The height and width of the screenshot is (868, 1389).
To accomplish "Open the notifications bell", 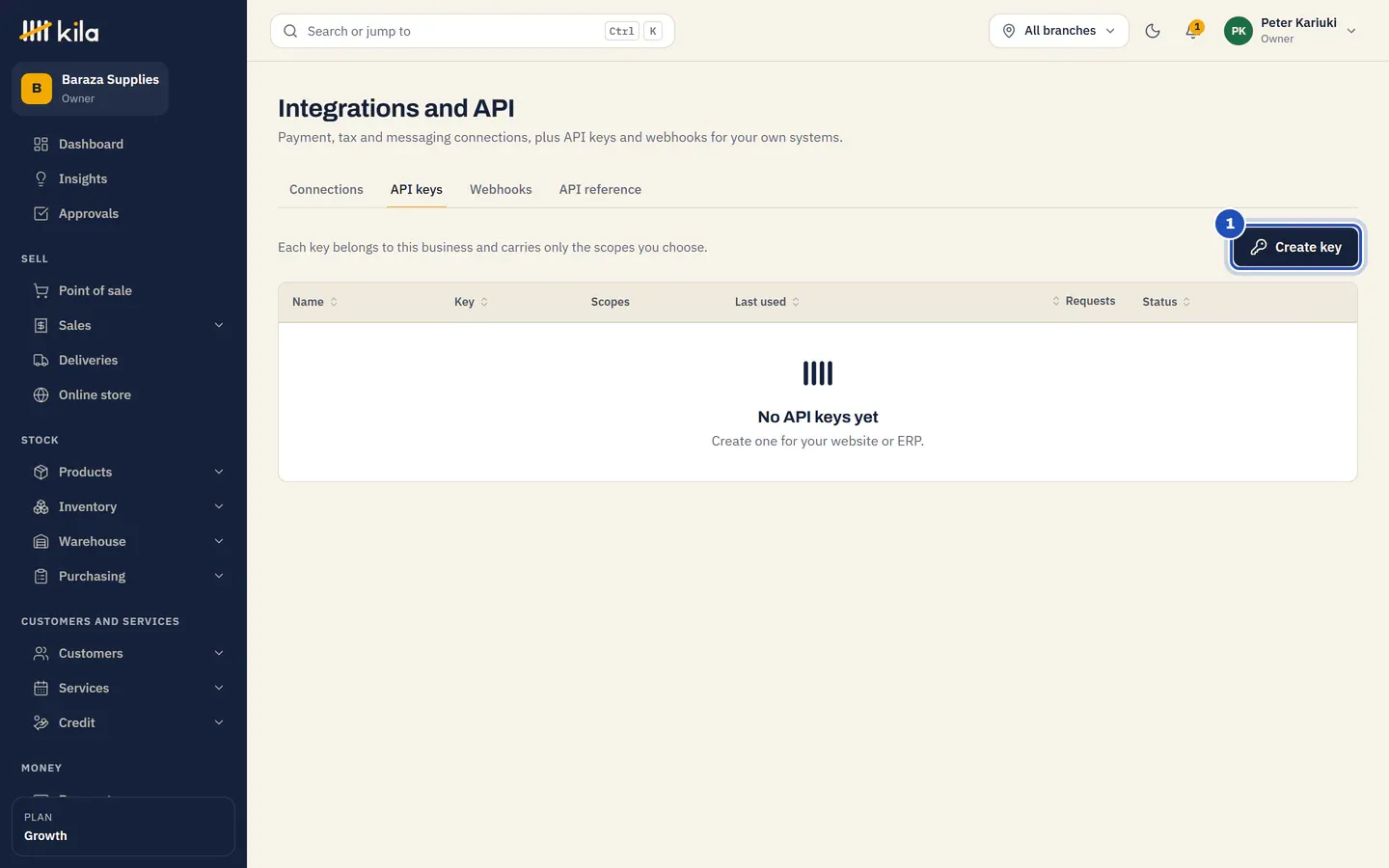I will pyautogui.click(x=1193, y=31).
